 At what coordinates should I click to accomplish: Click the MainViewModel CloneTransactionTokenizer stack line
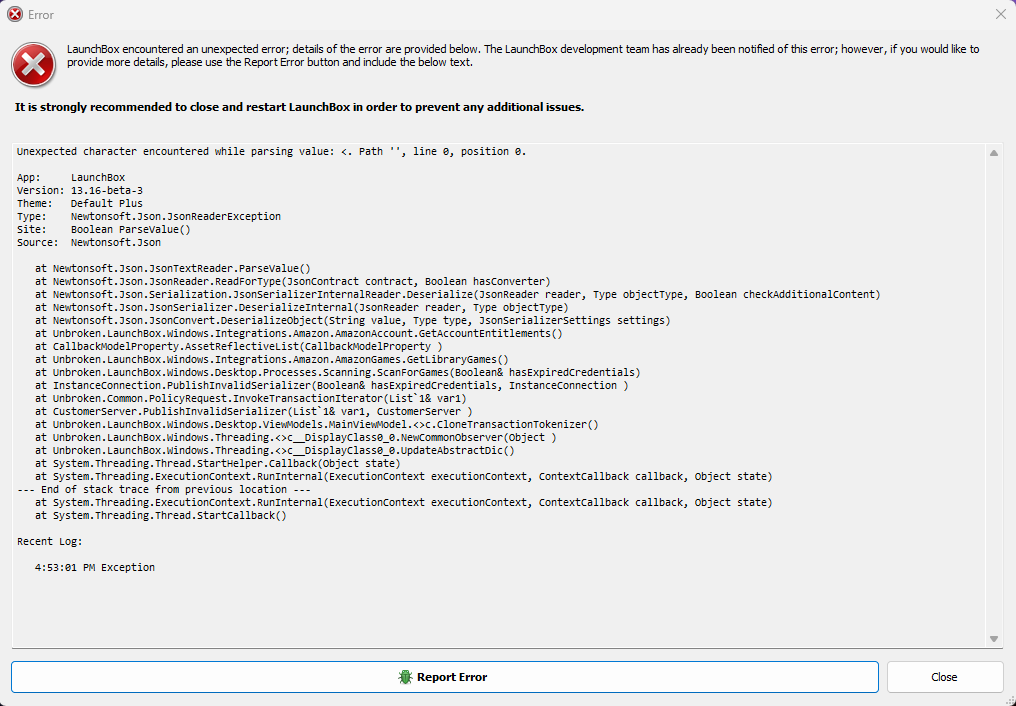317,424
